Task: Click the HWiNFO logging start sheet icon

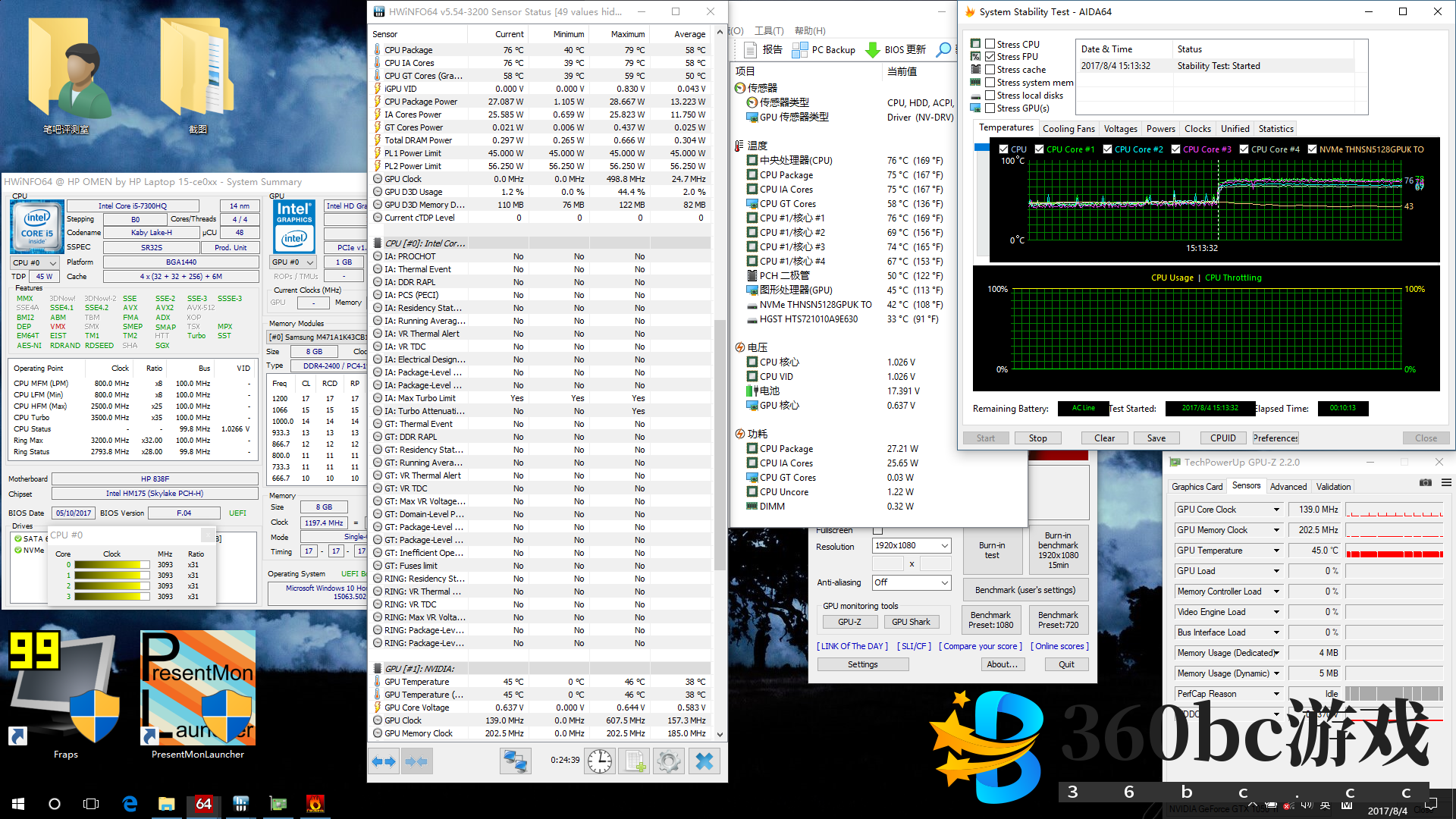Action: pyautogui.click(x=635, y=761)
